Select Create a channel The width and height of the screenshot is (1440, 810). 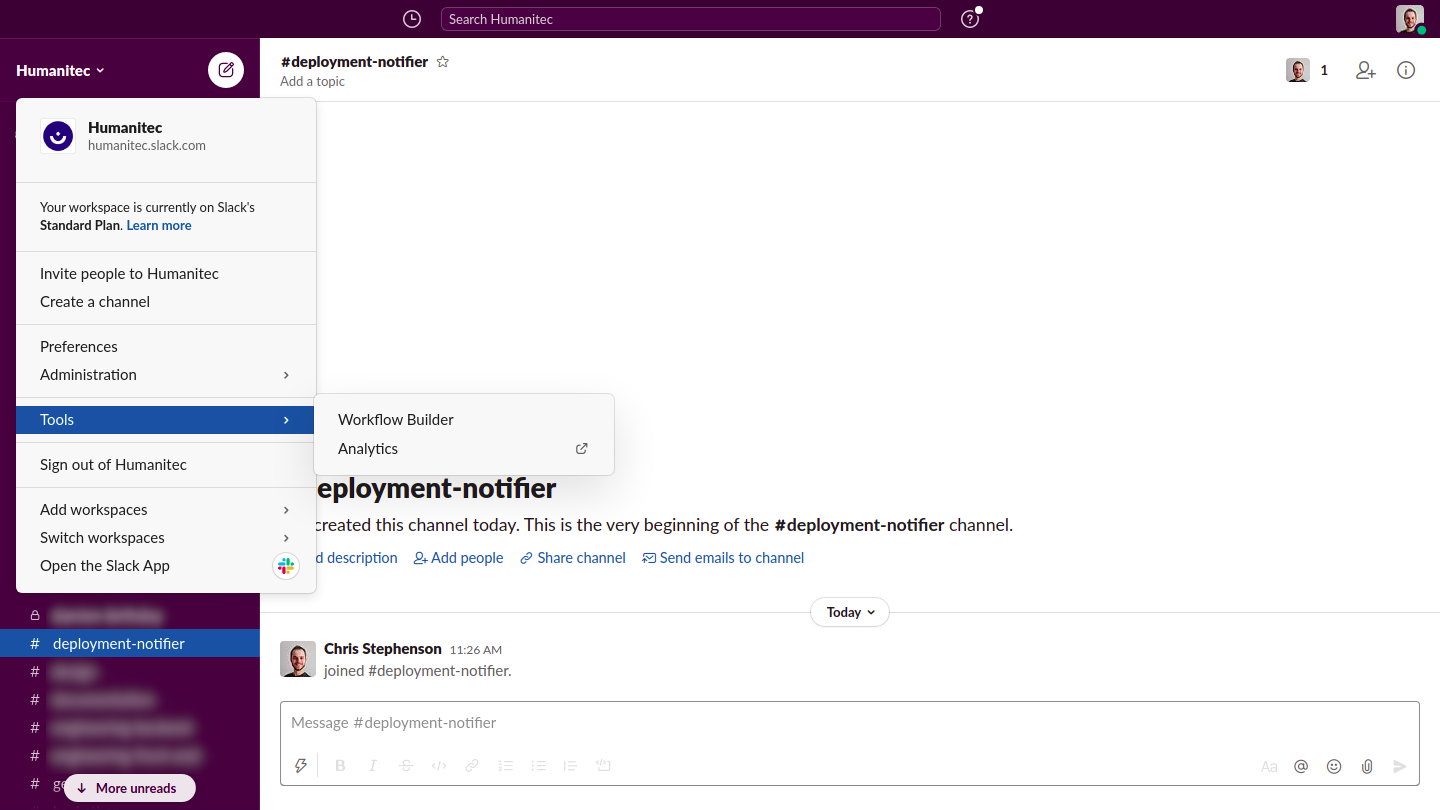tap(166, 302)
